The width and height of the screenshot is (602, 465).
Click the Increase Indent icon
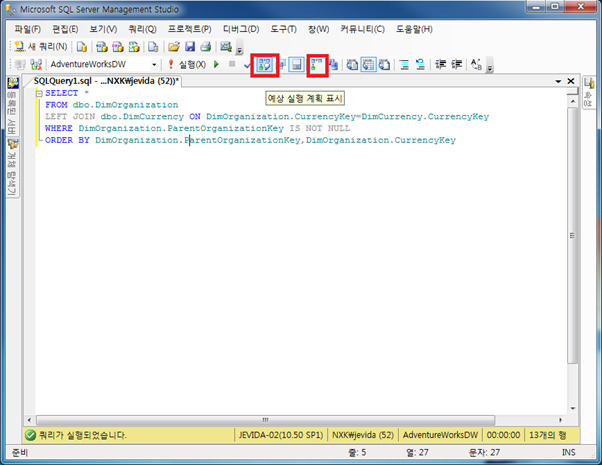[456, 65]
